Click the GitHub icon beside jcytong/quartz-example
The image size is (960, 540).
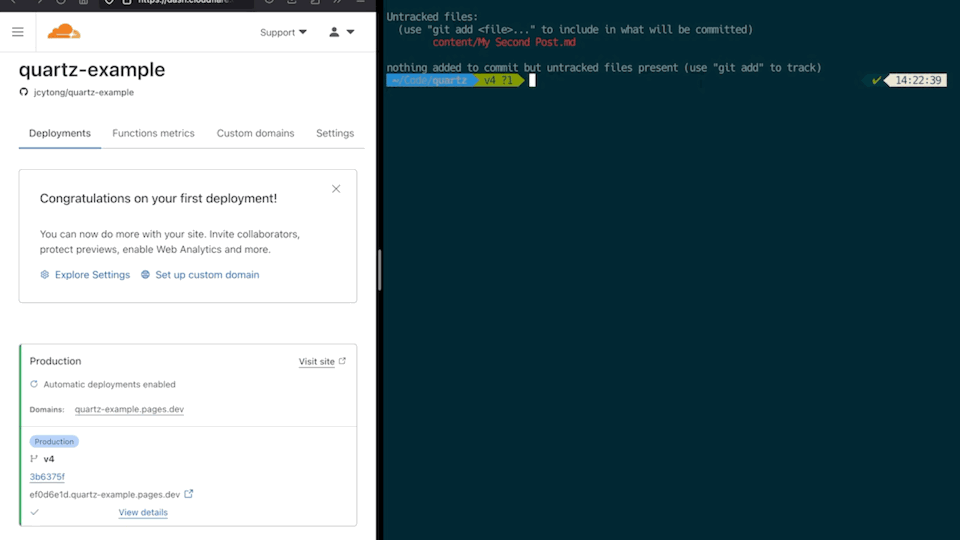(24, 92)
